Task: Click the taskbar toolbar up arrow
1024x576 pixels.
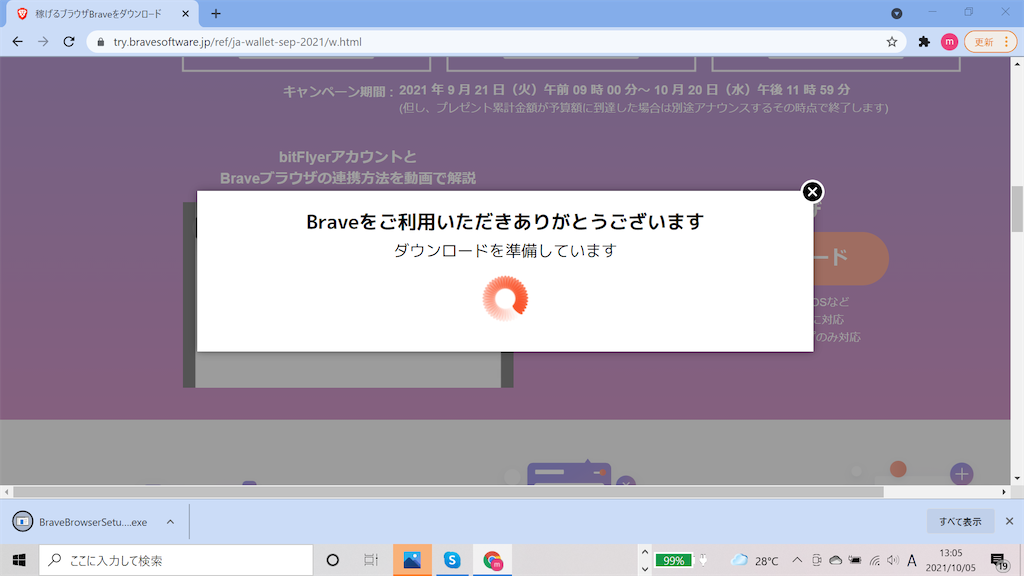Action: [645, 552]
